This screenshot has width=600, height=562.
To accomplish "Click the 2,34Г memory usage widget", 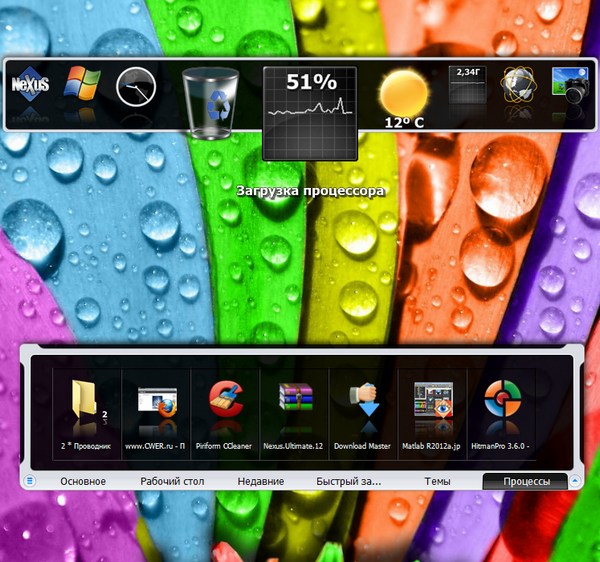I will click(466, 88).
